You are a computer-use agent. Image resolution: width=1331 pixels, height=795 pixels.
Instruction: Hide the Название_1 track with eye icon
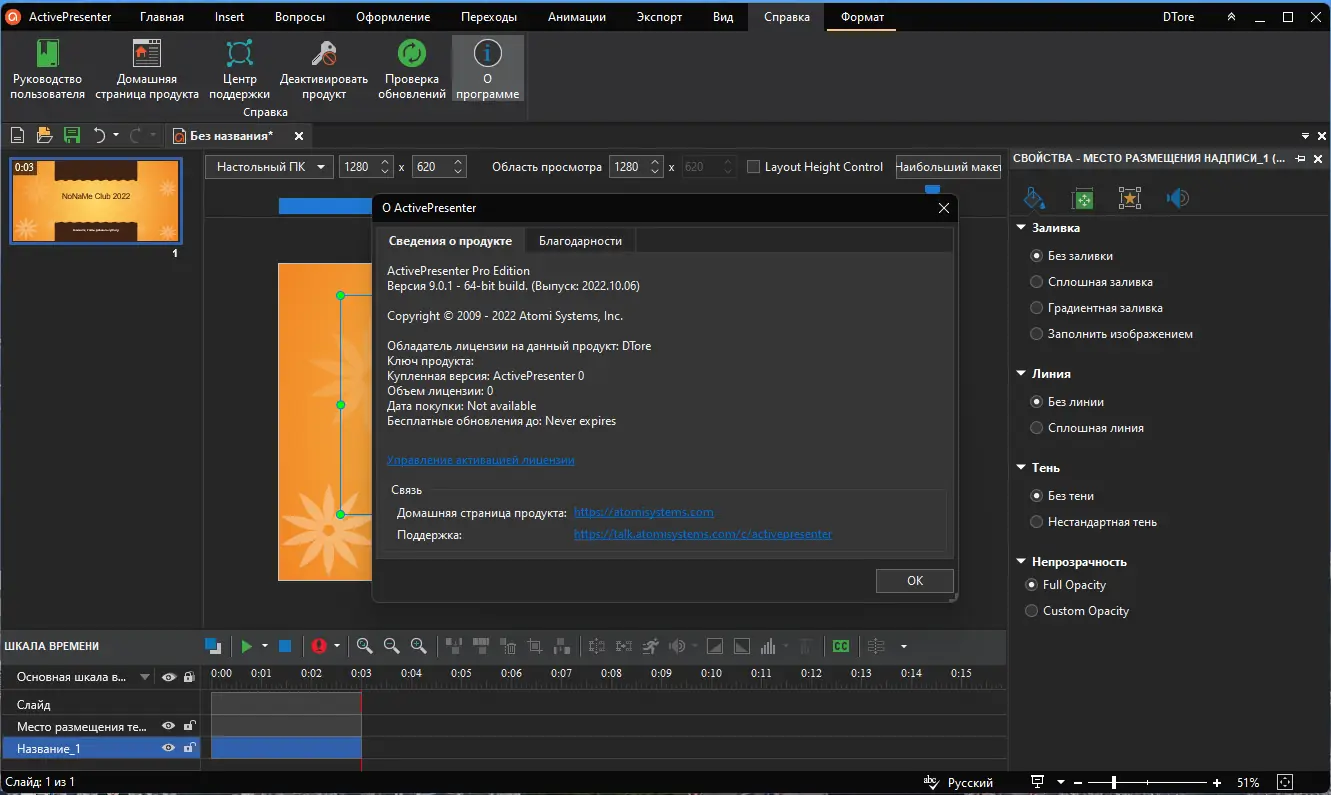click(168, 748)
